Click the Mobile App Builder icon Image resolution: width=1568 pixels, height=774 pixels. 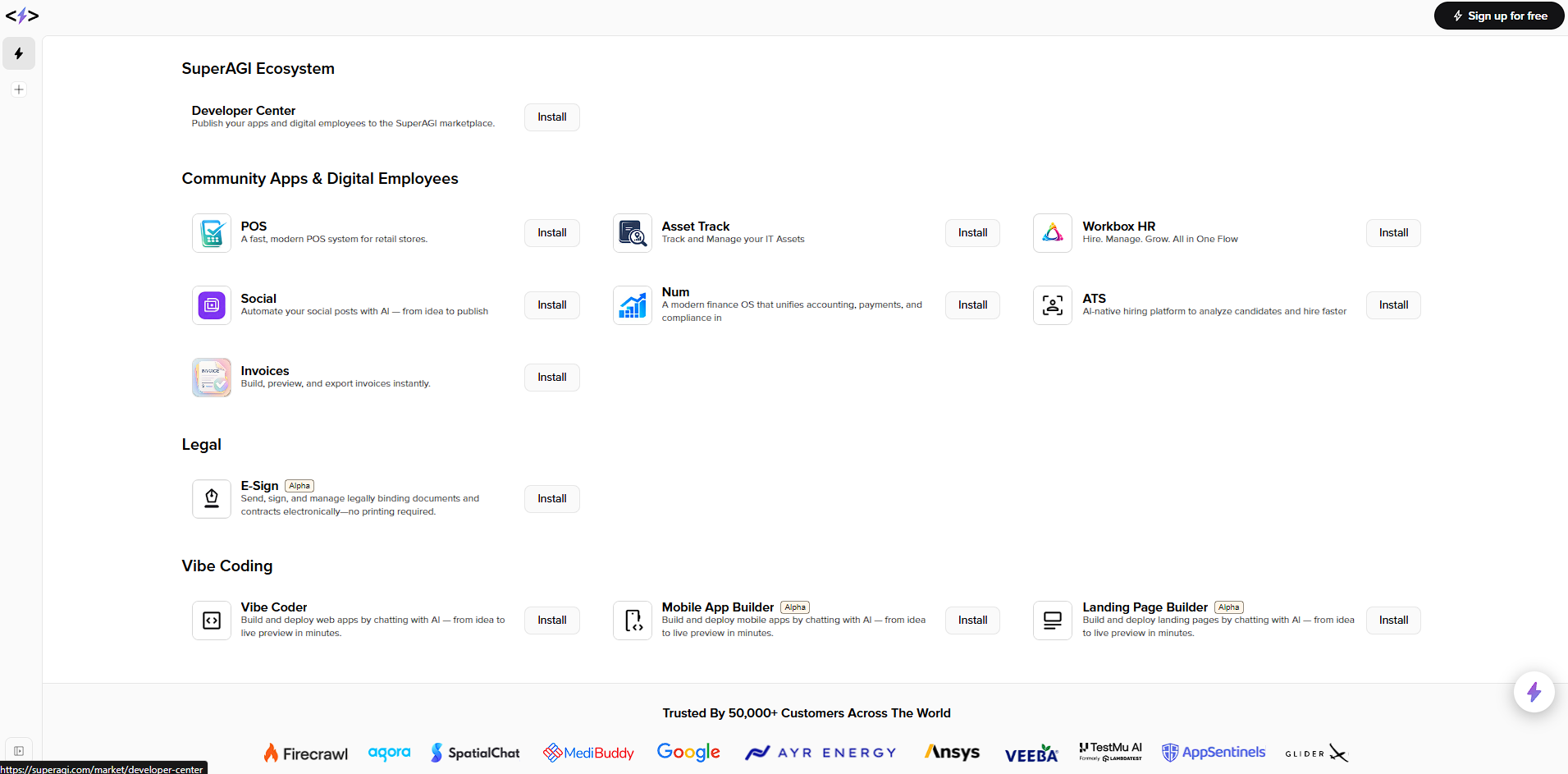point(633,621)
